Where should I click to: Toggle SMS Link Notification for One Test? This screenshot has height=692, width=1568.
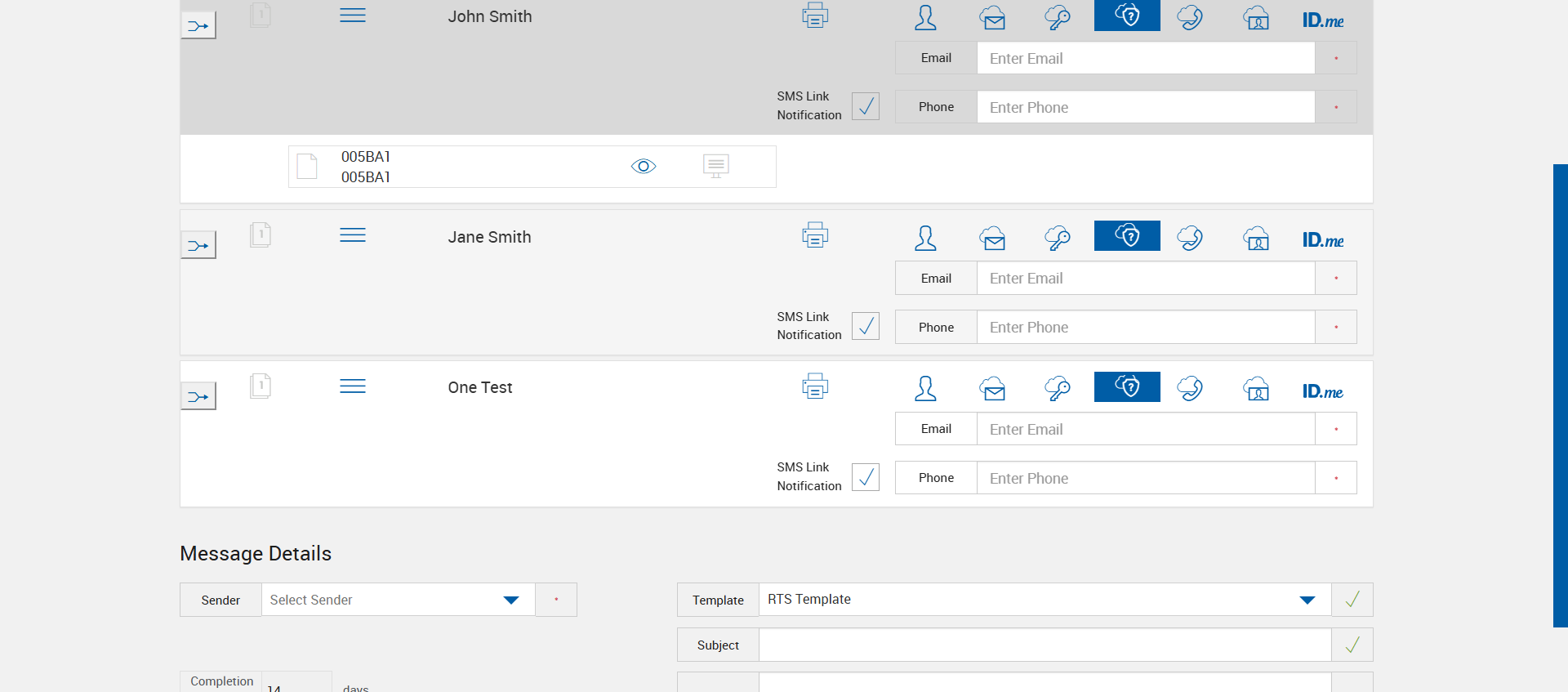click(x=865, y=477)
